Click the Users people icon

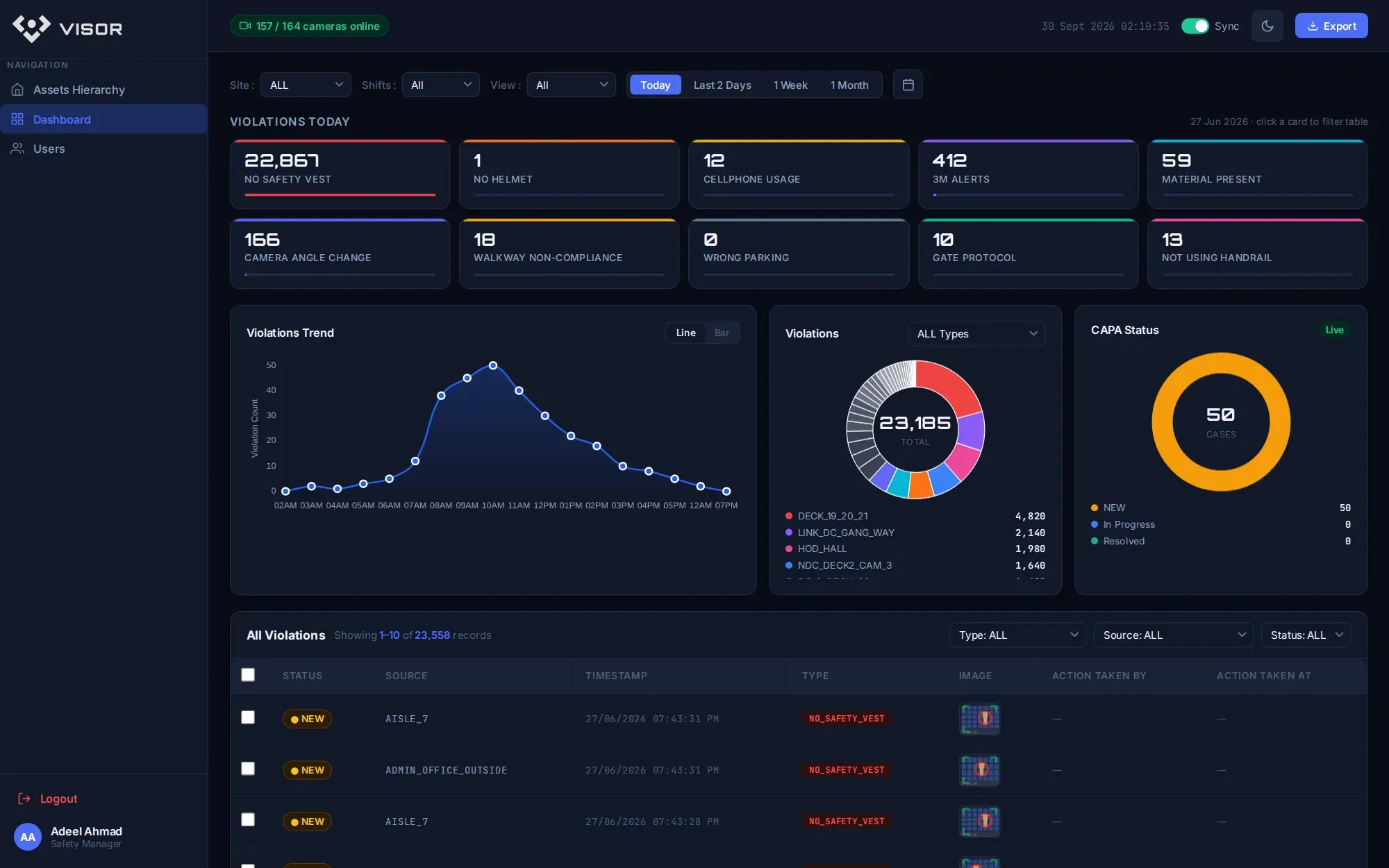pyautogui.click(x=17, y=149)
